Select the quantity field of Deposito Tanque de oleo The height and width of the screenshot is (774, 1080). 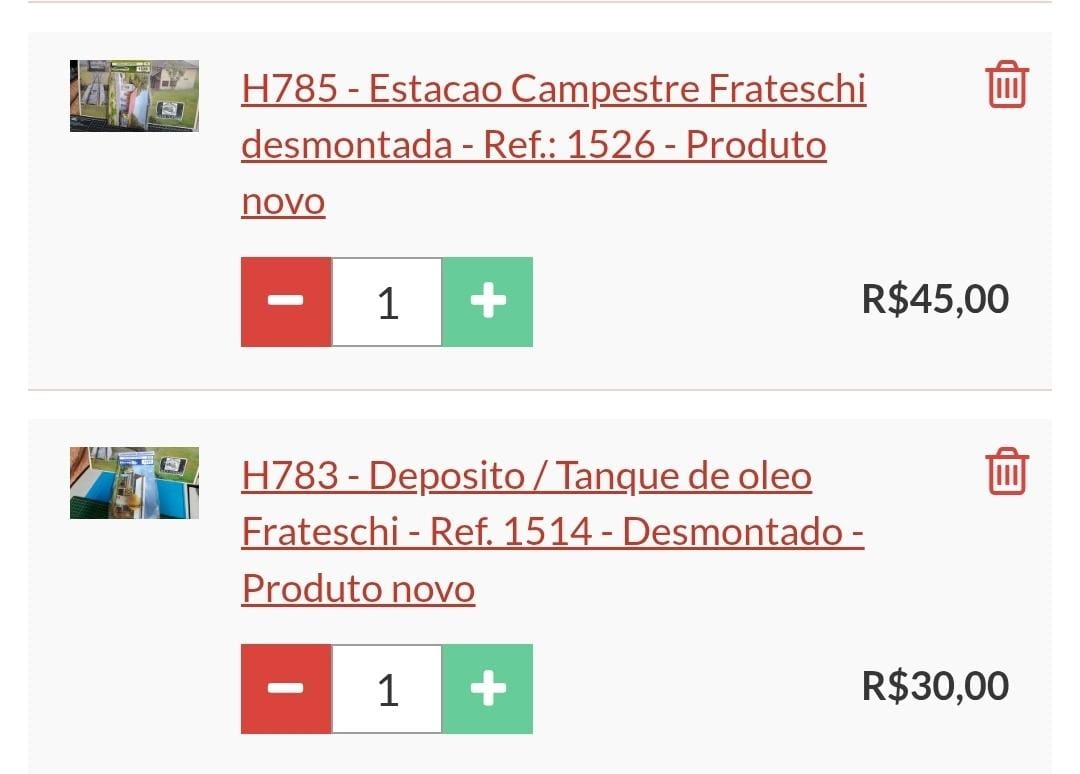(x=387, y=689)
